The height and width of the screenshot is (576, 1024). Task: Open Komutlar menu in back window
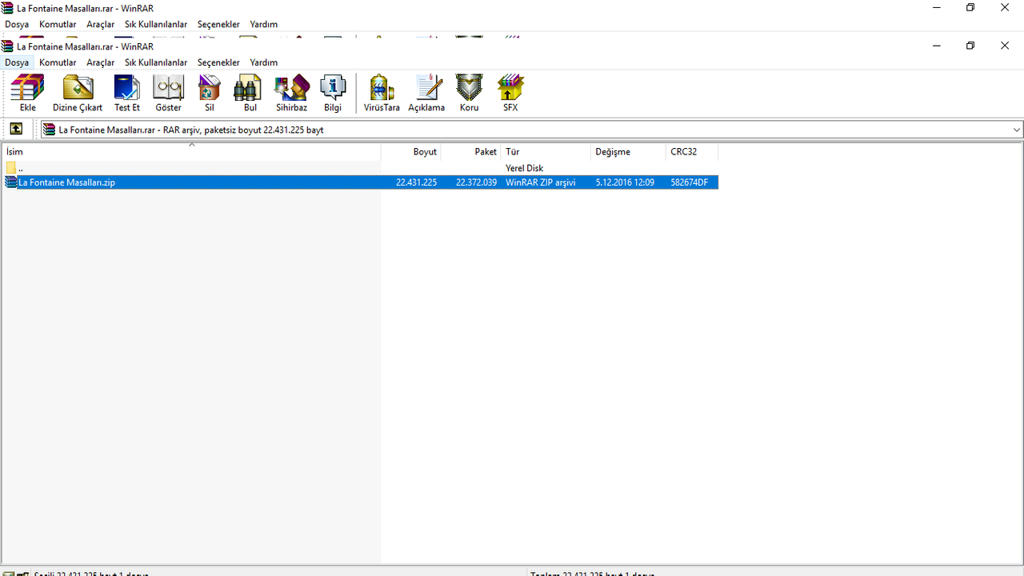point(57,24)
